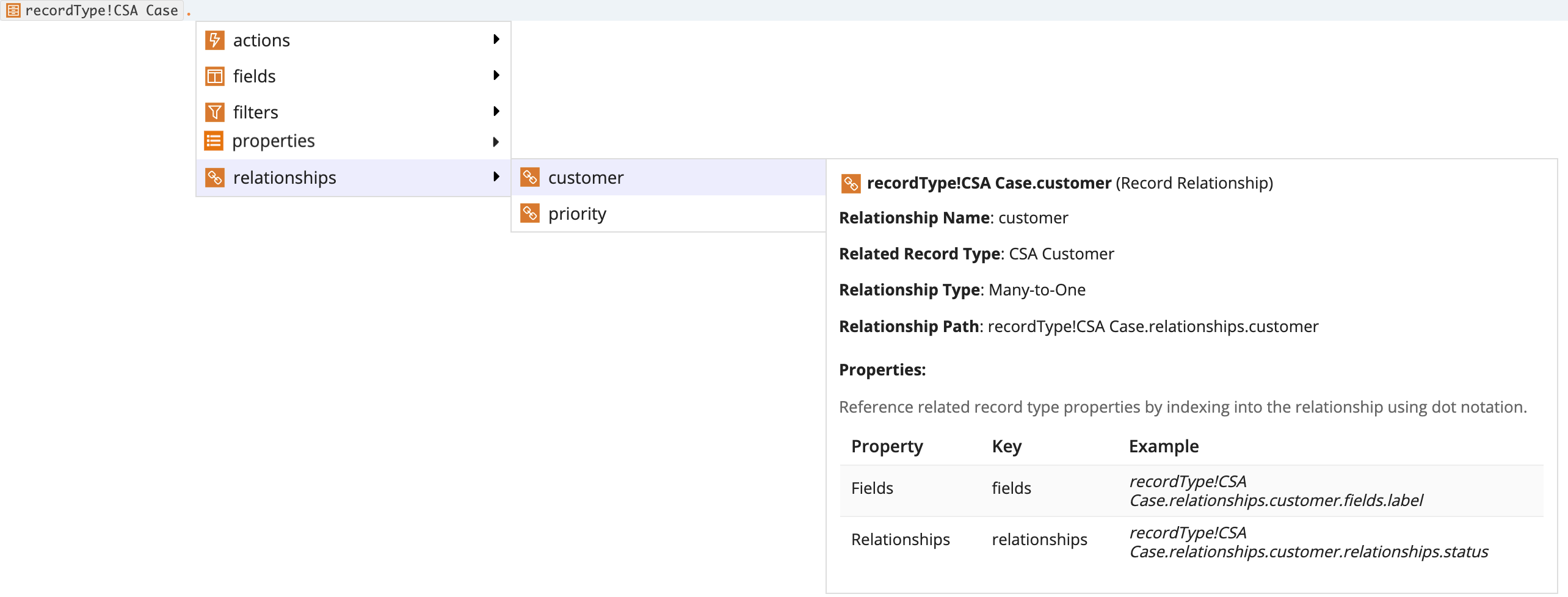Expand the properties submenu arrow
The height and width of the screenshot is (597, 1568).
[496, 142]
